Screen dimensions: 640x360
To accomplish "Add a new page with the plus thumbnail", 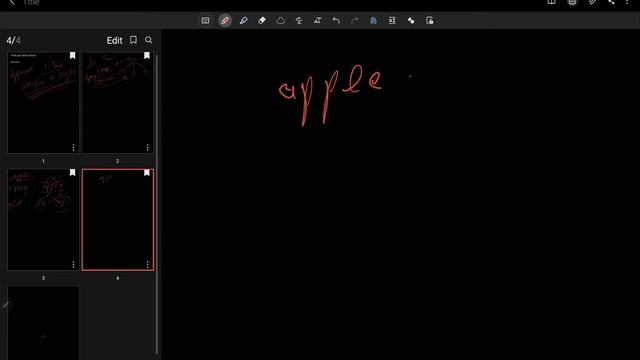I will point(43,323).
